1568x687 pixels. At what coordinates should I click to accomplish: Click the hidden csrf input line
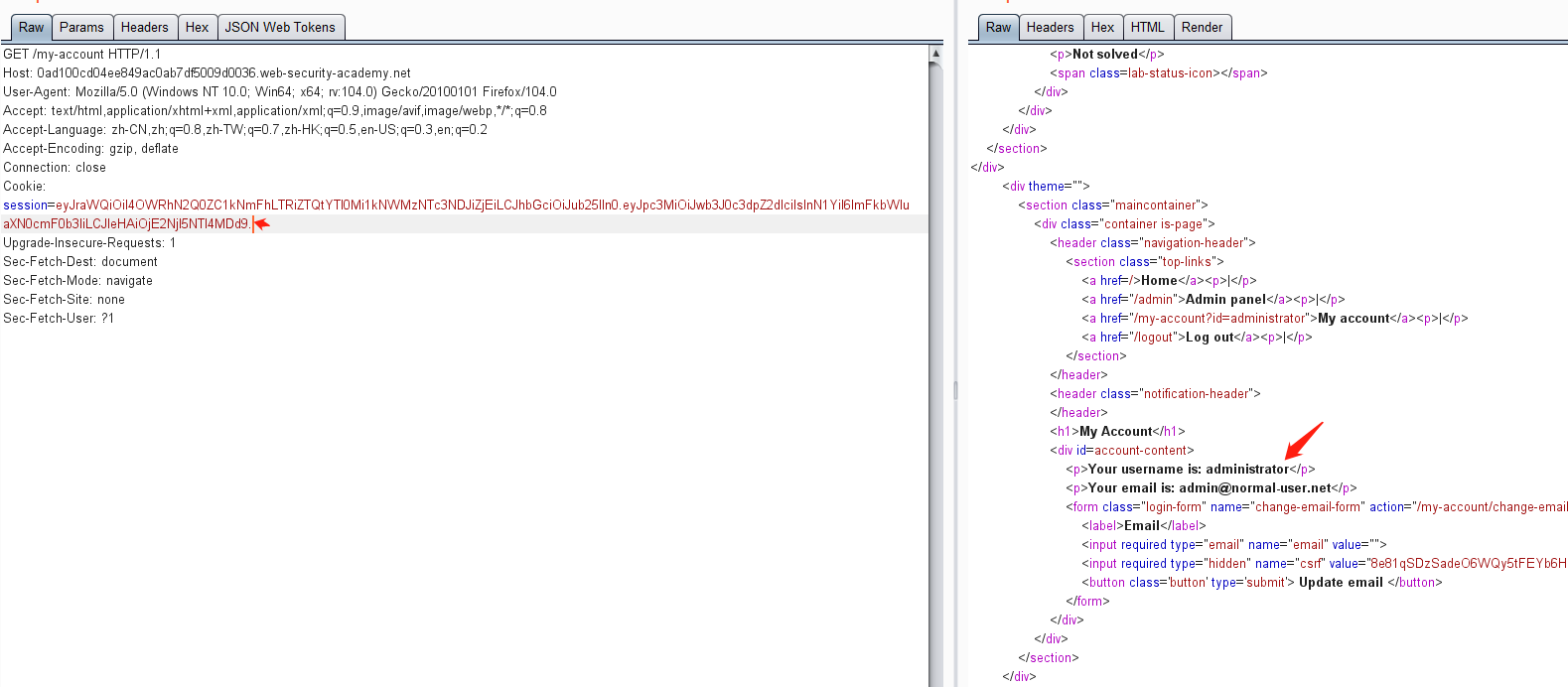point(1325,564)
